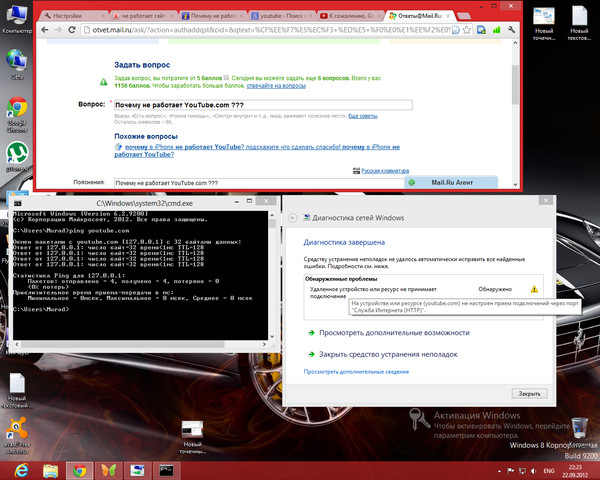Click the volume speaker tray icon
The image size is (600, 480).
533,471
